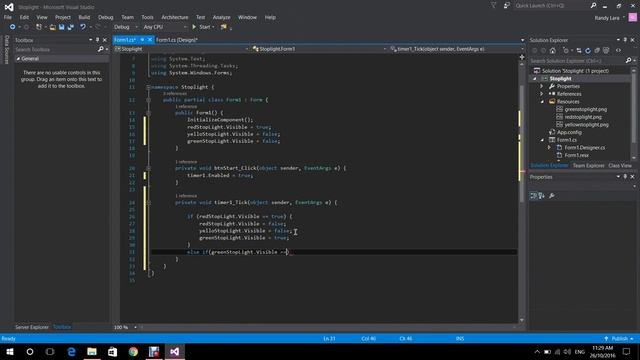Screen dimensions: 640x360
Task: Click the Alphabetical sort icon in Properties
Action: pyautogui.click(x=542, y=196)
